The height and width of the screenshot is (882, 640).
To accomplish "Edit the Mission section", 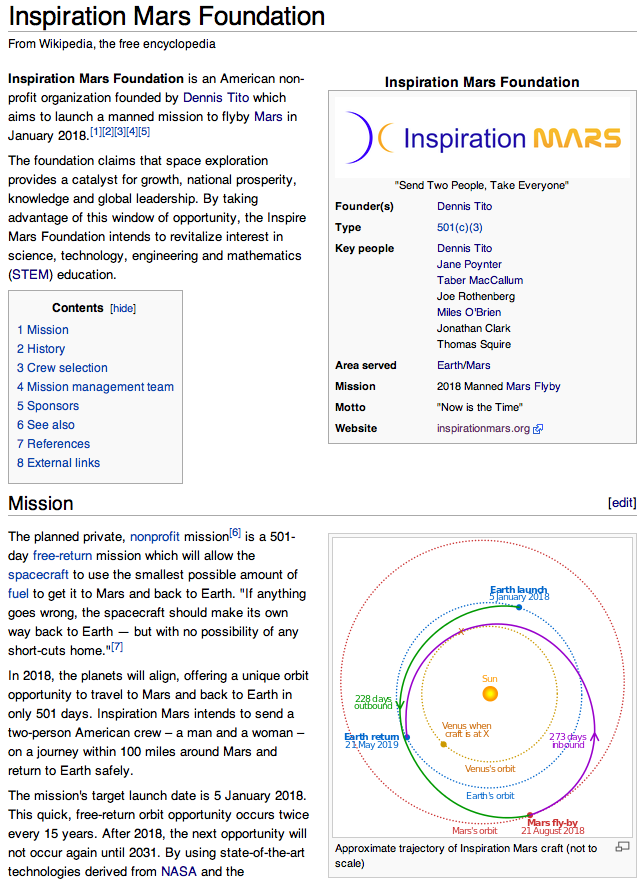I will pyautogui.click(x=622, y=502).
